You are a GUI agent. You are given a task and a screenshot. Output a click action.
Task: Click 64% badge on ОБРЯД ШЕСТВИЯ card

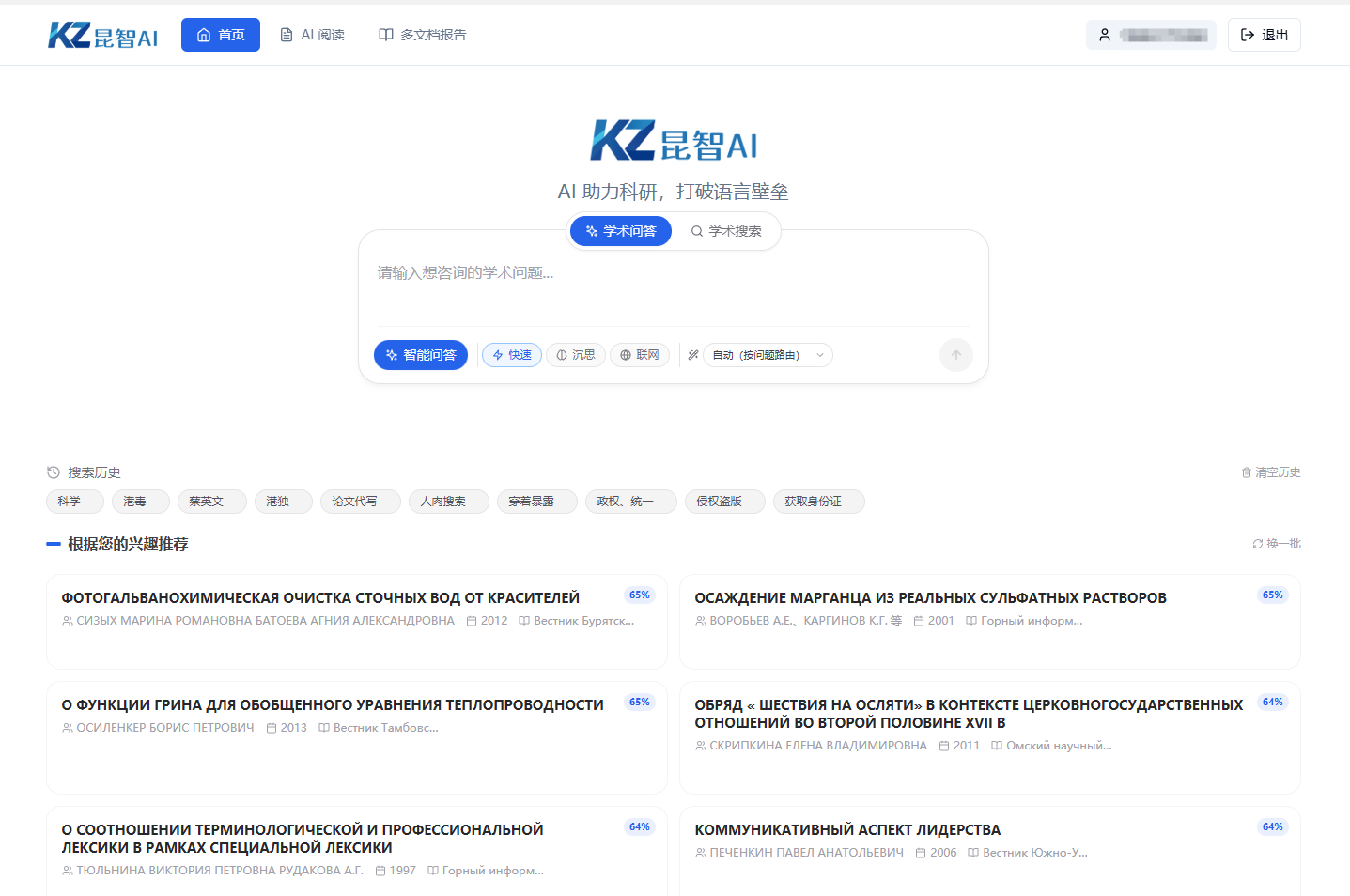tap(1273, 703)
